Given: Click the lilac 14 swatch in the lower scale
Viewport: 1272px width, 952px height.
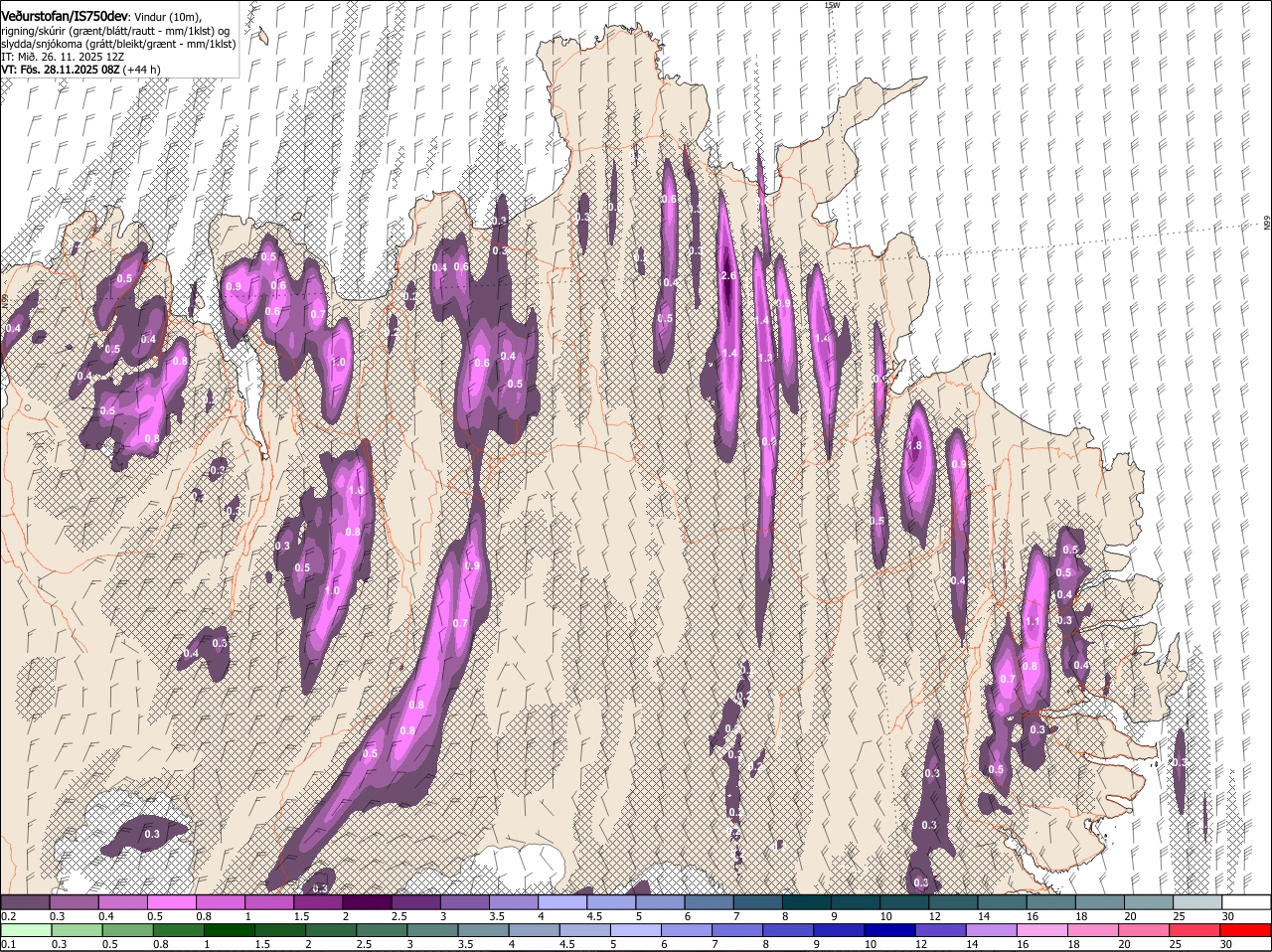Looking at the screenshot, I should click(x=993, y=931).
